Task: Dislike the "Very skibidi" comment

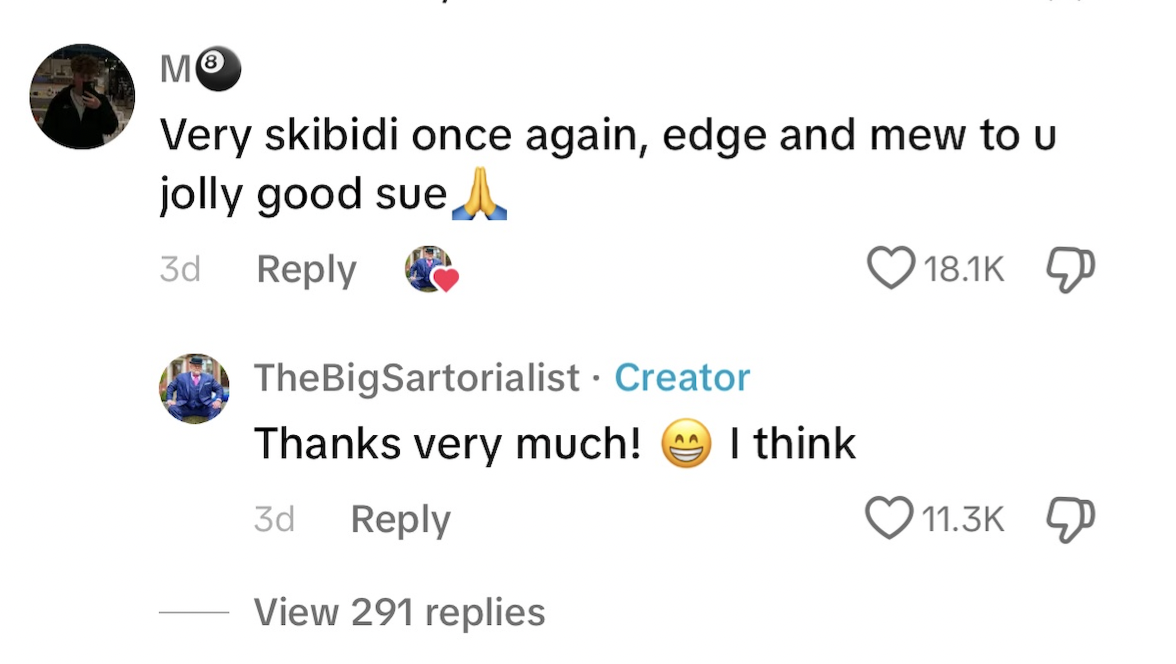Action: pyautogui.click(x=1069, y=268)
